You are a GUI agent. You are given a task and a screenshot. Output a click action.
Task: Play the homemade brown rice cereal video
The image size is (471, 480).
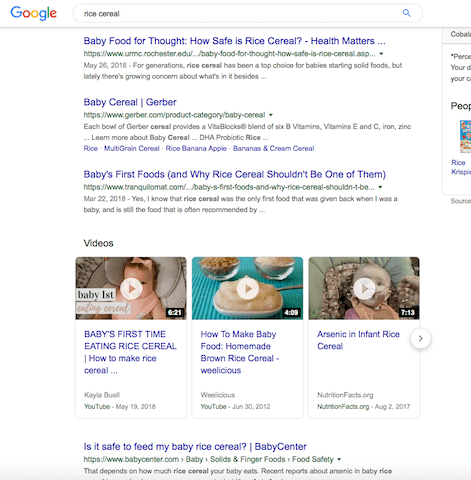tap(247, 288)
